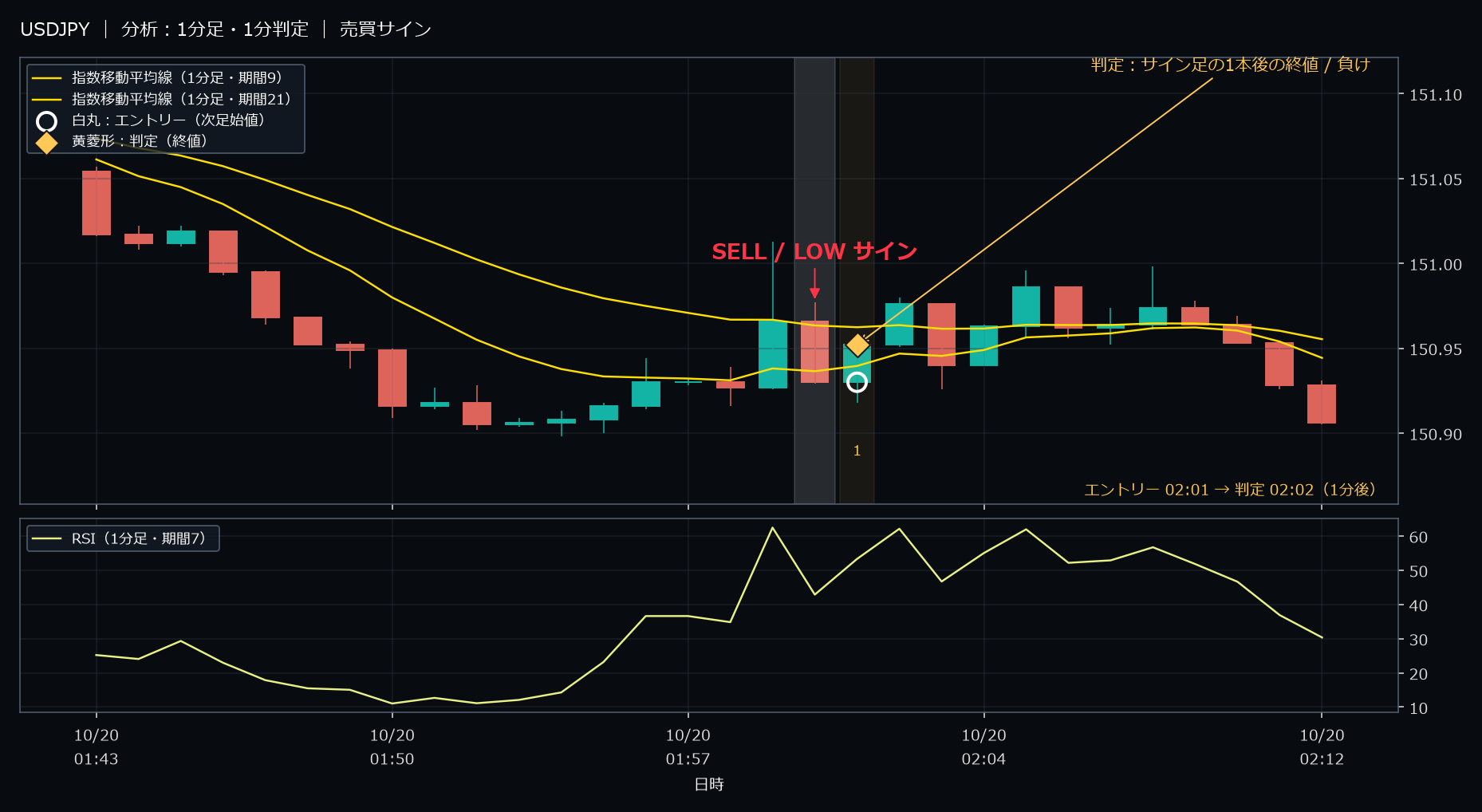The image size is (1482, 812).
Task: Select the yellow diamond judgment marker on the chart
Action: [857, 345]
